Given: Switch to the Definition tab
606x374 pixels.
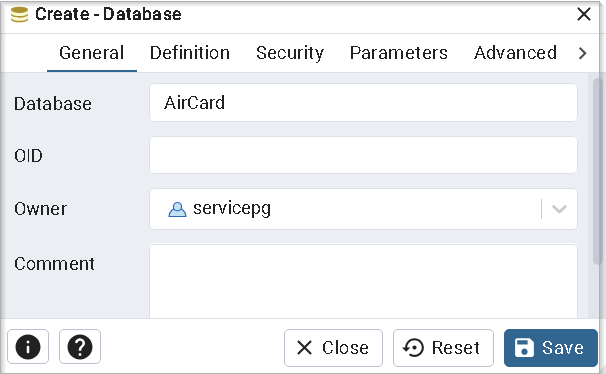Looking at the screenshot, I should click(190, 53).
